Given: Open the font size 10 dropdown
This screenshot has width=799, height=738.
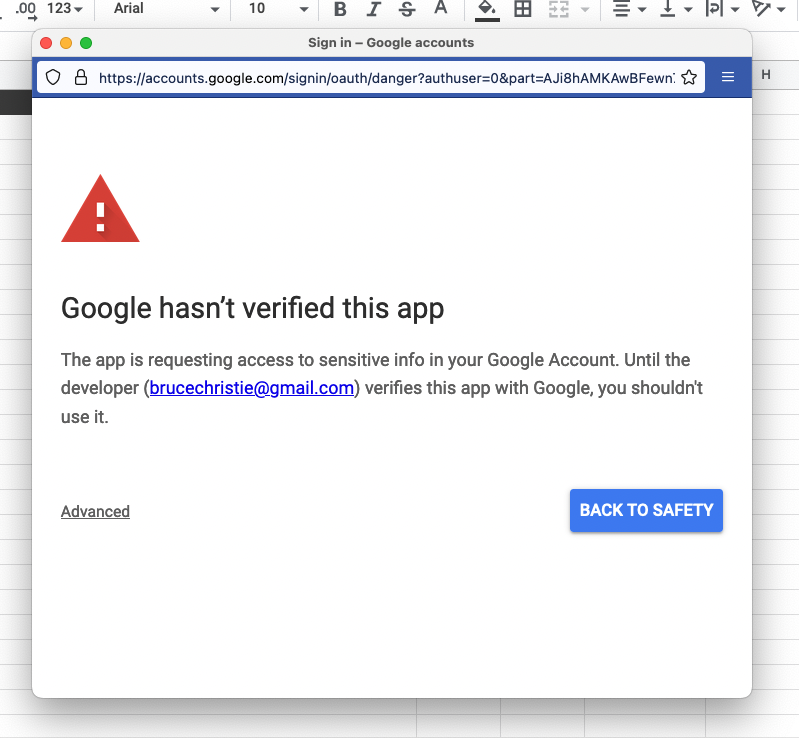Looking at the screenshot, I should [278, 9].
